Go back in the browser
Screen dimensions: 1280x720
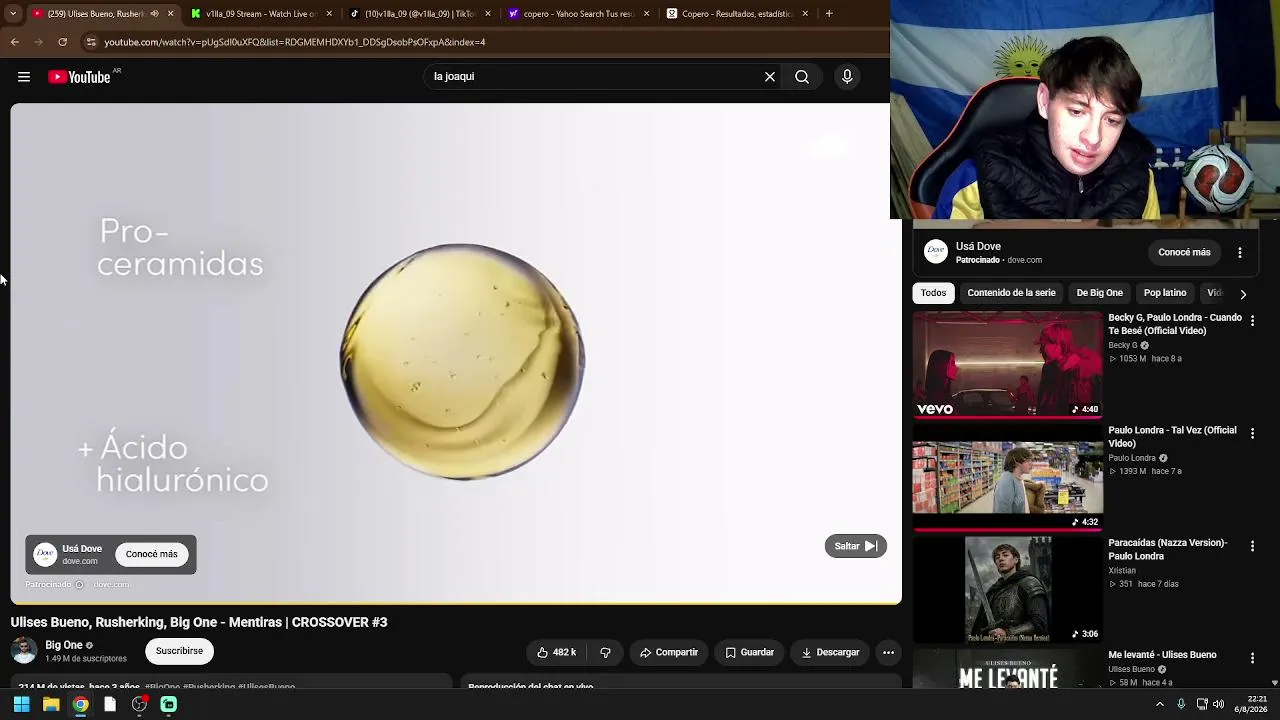click(x=15, y=42)
